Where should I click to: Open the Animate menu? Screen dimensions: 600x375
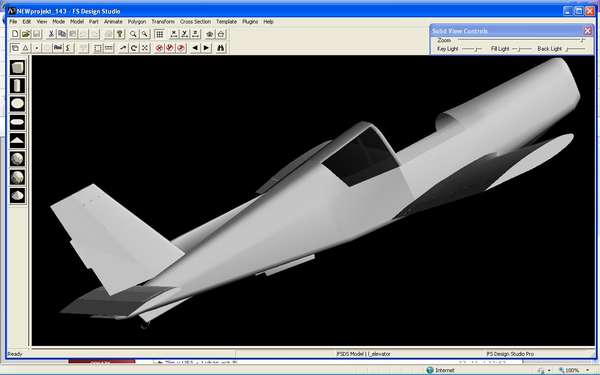[x=113, y=22]
